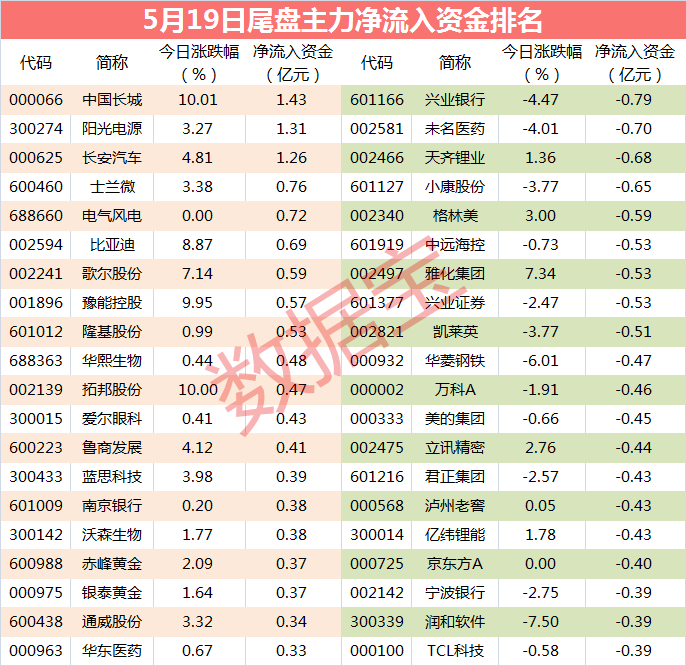The height and width of the screenshot is (666, 686).
Task: Select stock code 000066
Action: click(36, 100)
